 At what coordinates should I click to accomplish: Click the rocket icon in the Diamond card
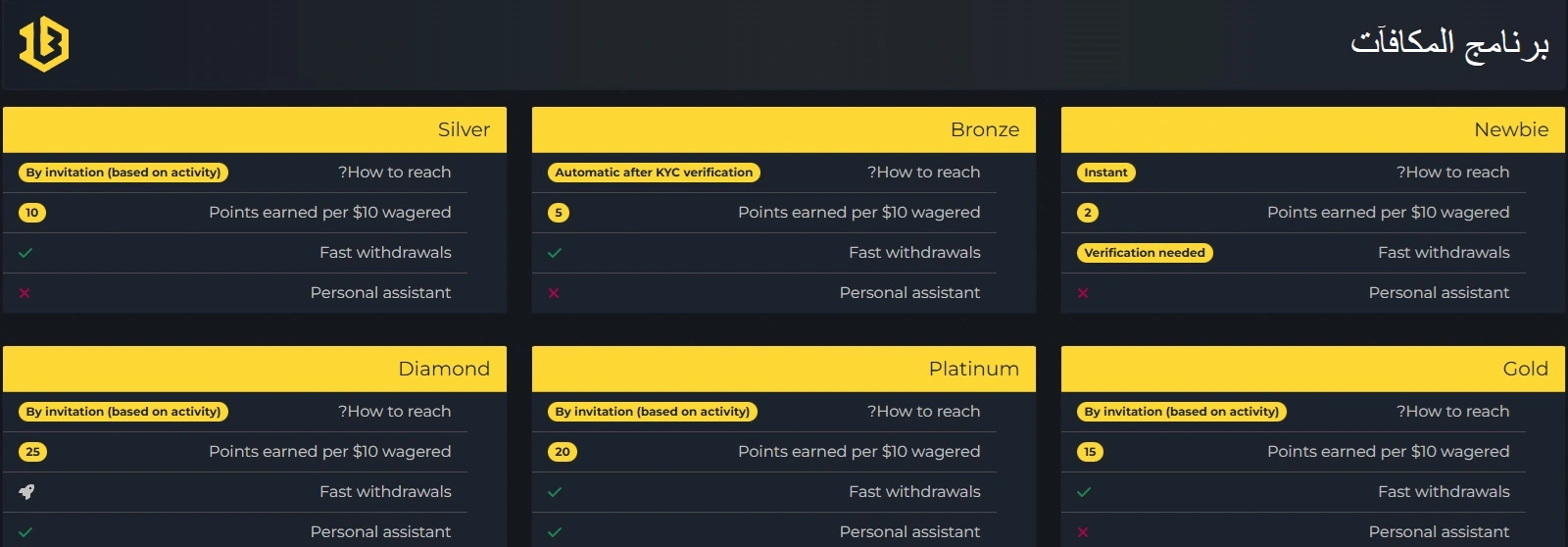26,492
